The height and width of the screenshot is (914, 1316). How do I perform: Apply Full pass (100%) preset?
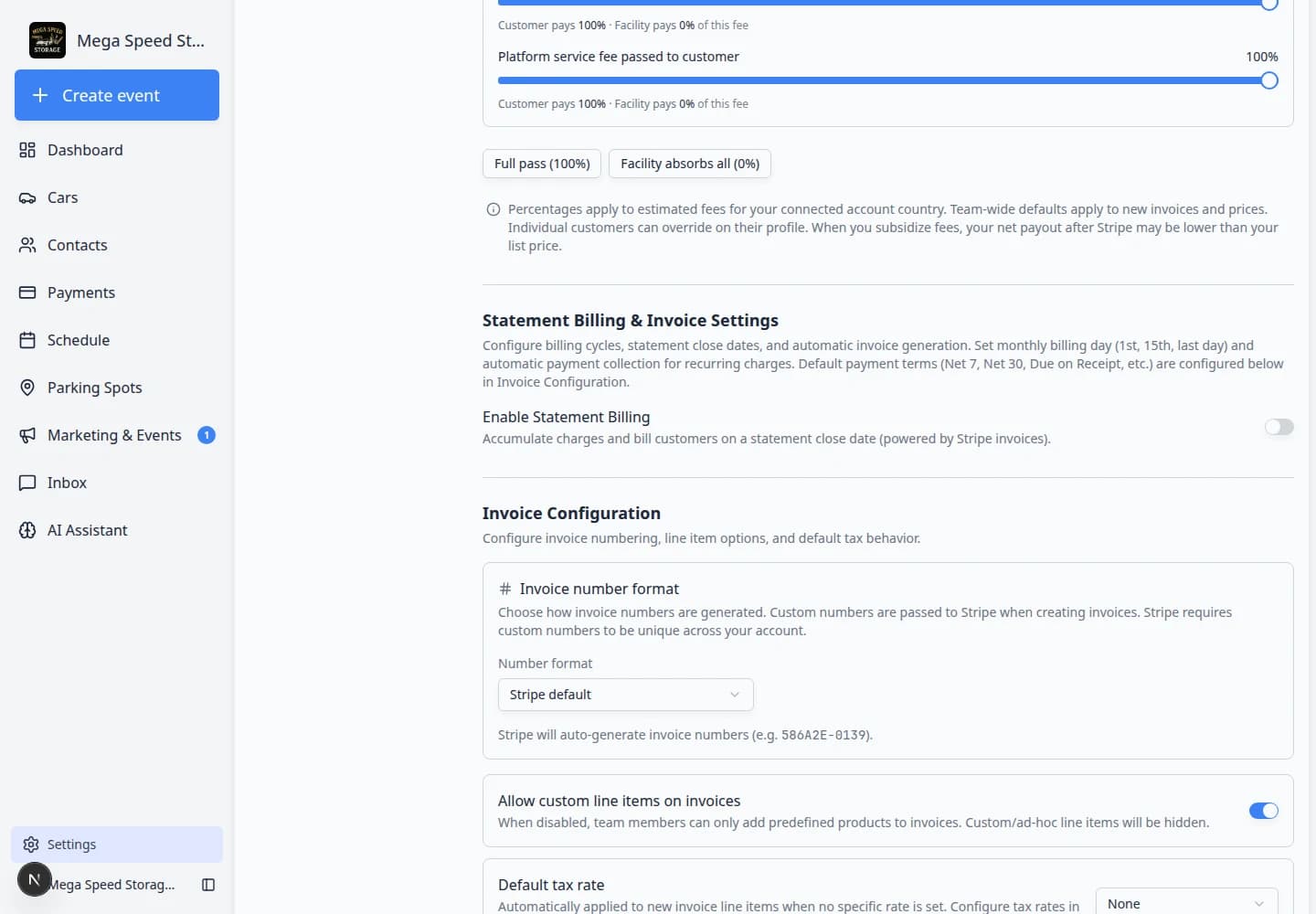click(x=542, y=164)
